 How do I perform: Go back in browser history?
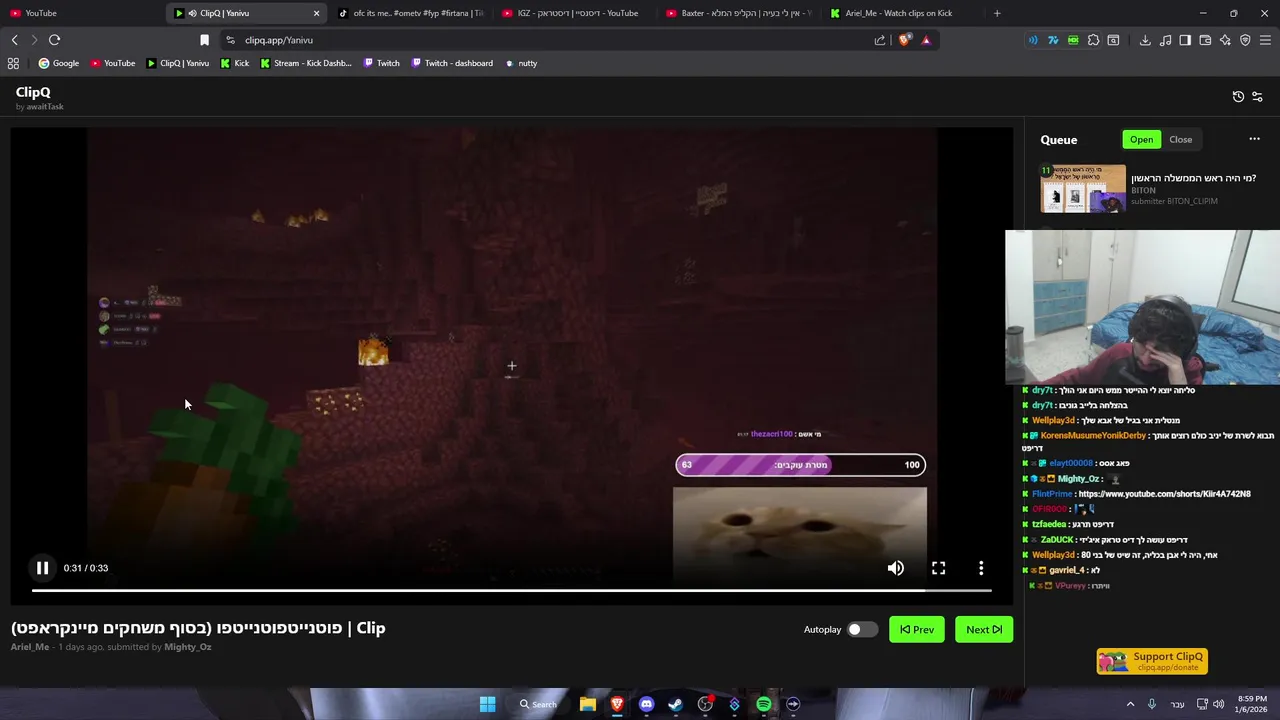[14, 40]
